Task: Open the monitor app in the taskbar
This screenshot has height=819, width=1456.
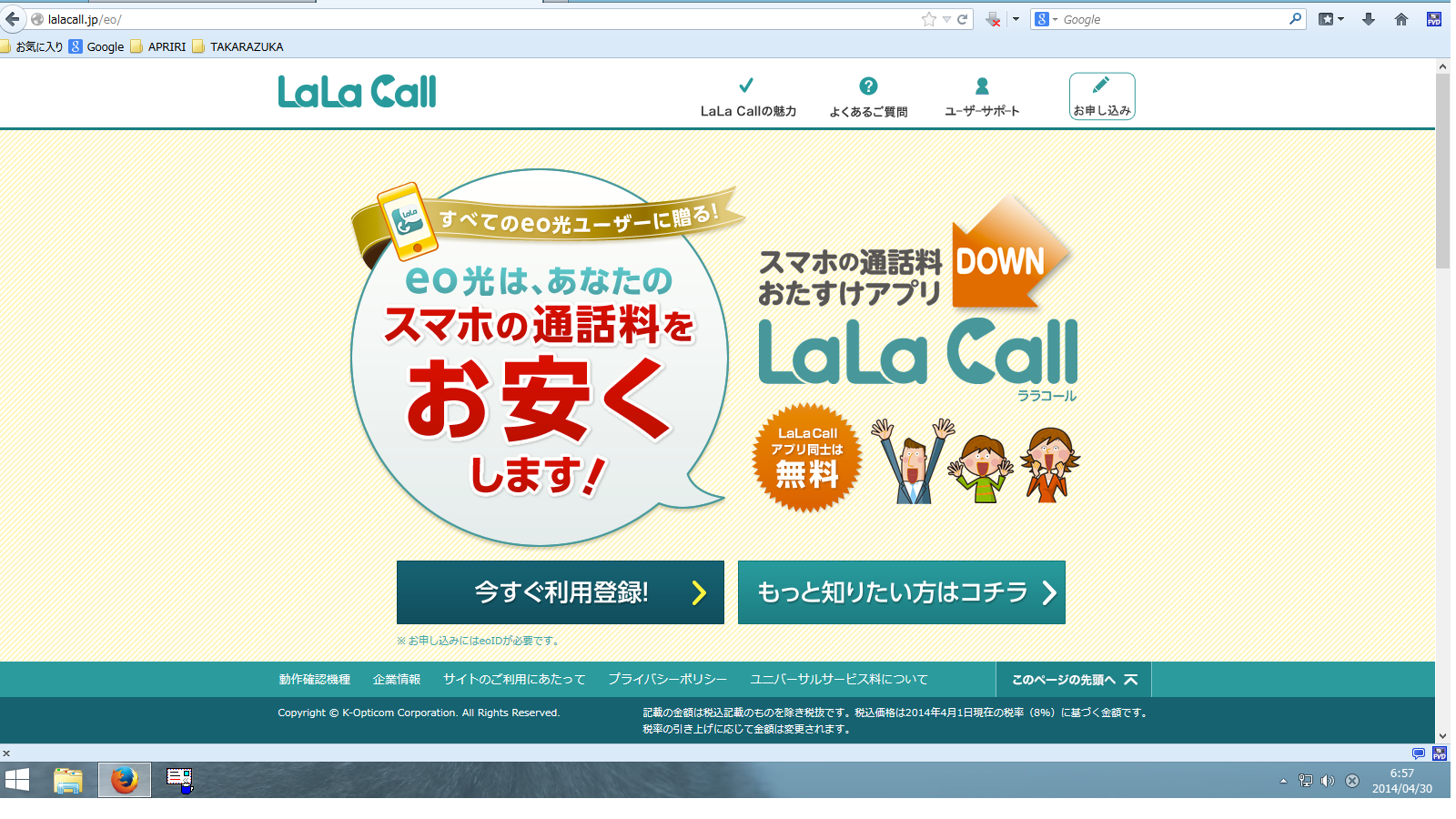Action: 179,780
